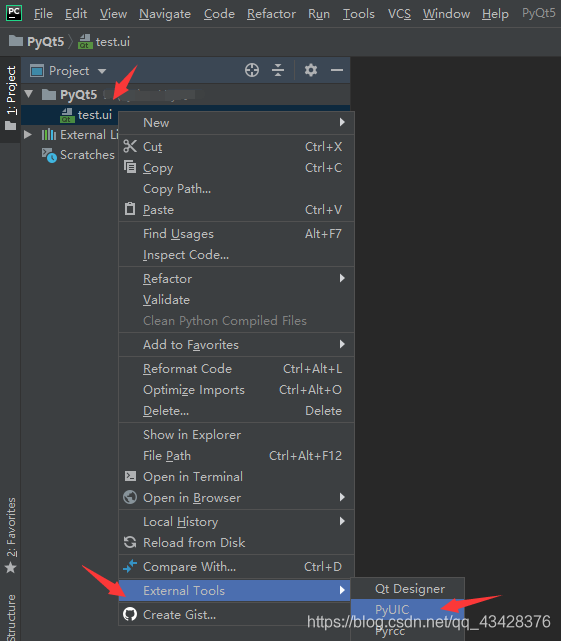Click the Reload from Disk refresh icon
The width and height of the screenshot is (561, 641).
[130, 542]
